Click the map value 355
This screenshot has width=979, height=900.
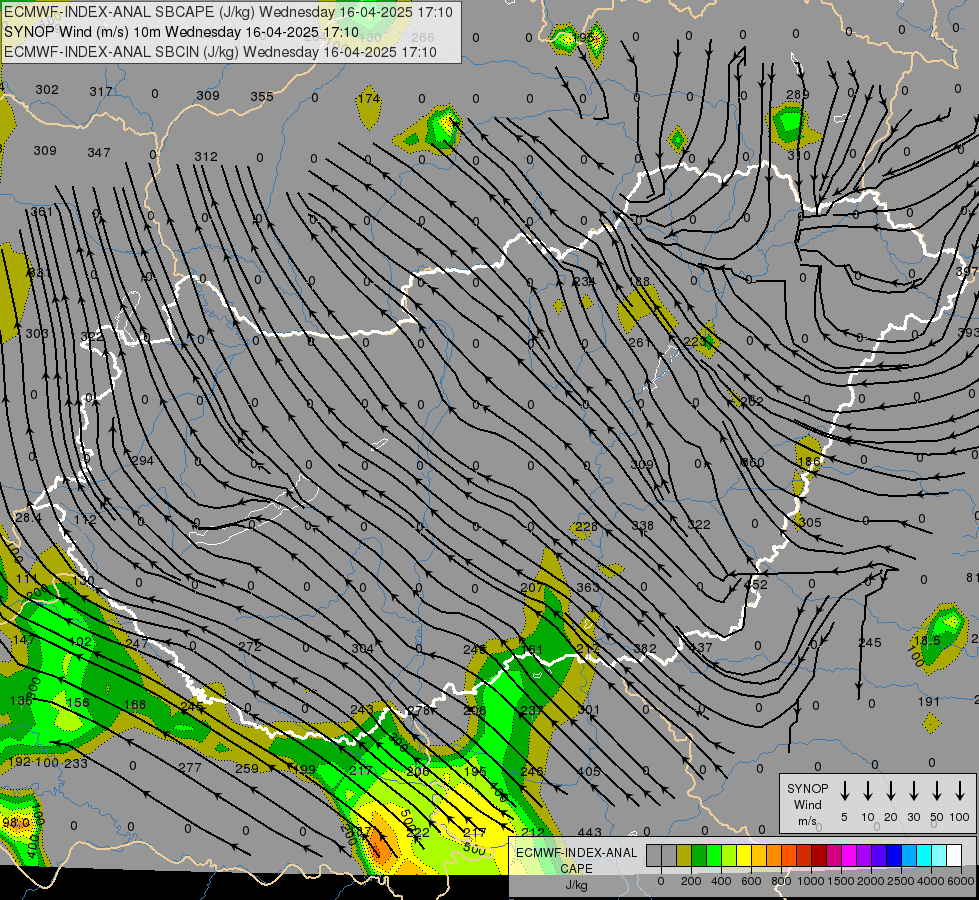click(262, 96)
